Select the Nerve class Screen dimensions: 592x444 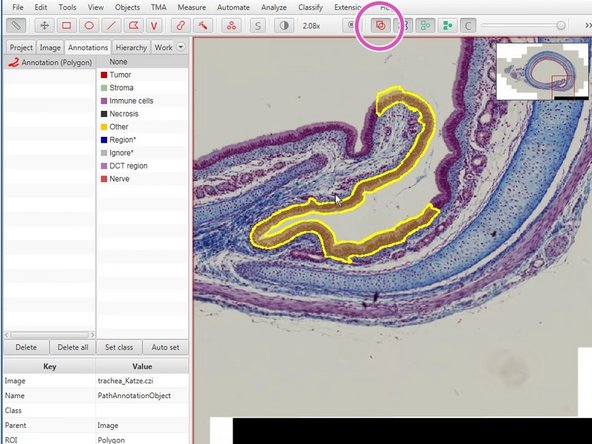click(143, 179)
